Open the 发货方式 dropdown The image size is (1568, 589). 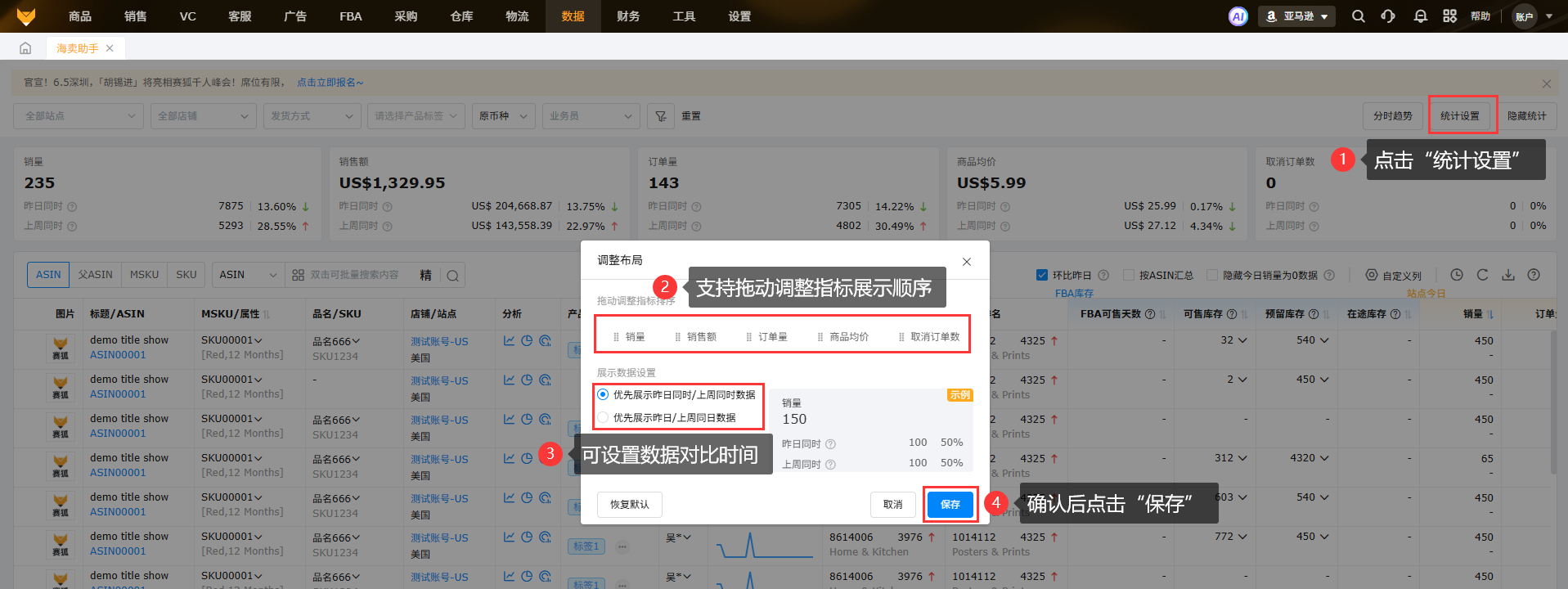pyautogui.click(x=312, y=116)
